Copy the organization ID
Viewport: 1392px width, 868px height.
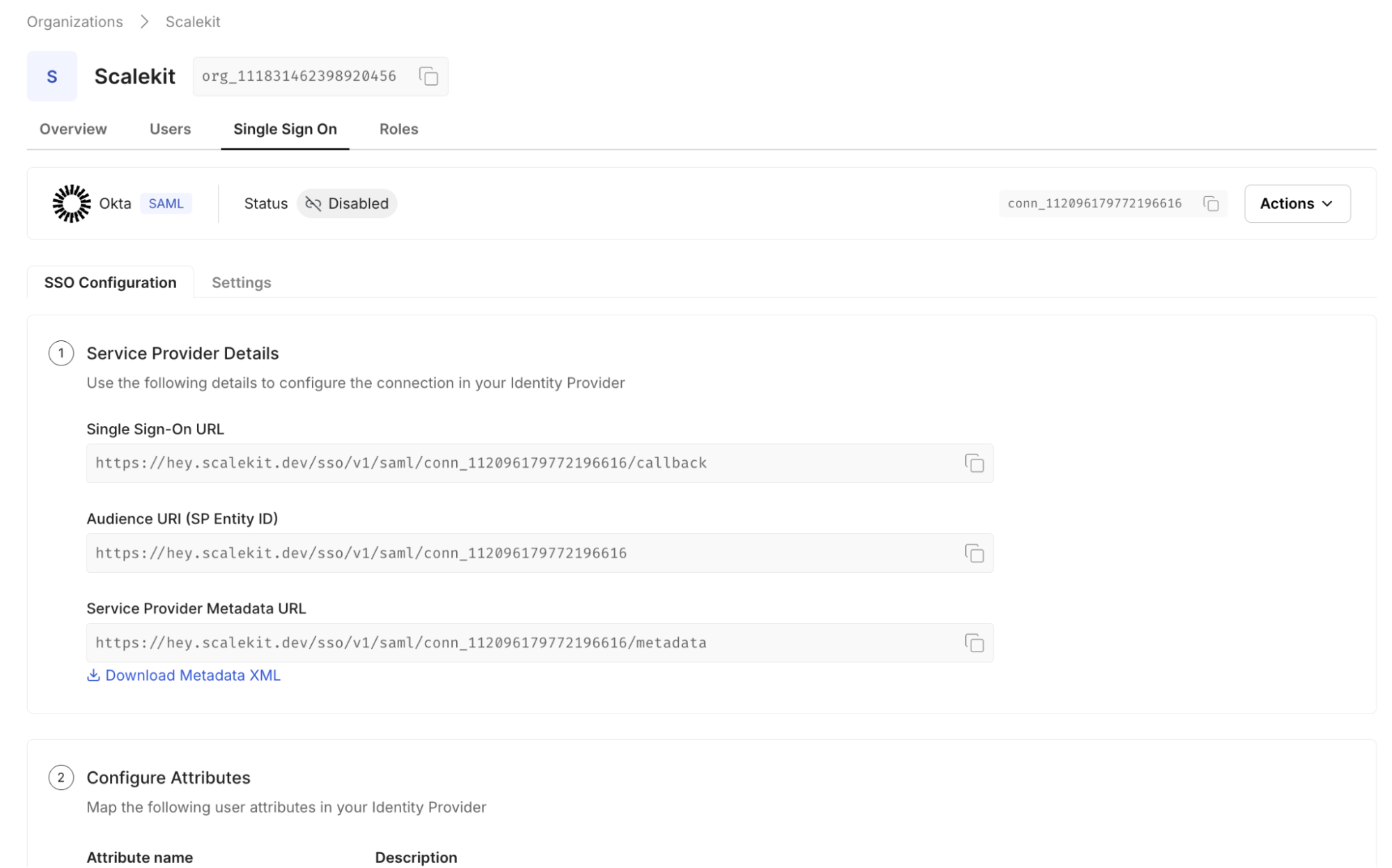pos(428,77)
